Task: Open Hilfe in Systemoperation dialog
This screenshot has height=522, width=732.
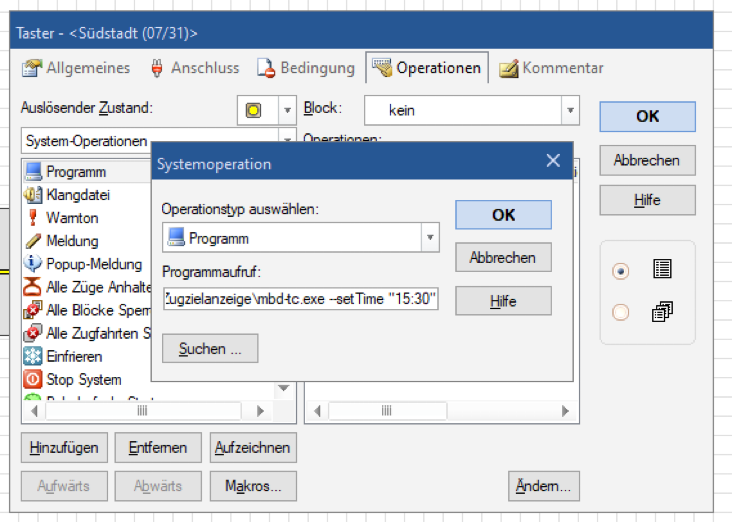Action: [x=503, y=301]
